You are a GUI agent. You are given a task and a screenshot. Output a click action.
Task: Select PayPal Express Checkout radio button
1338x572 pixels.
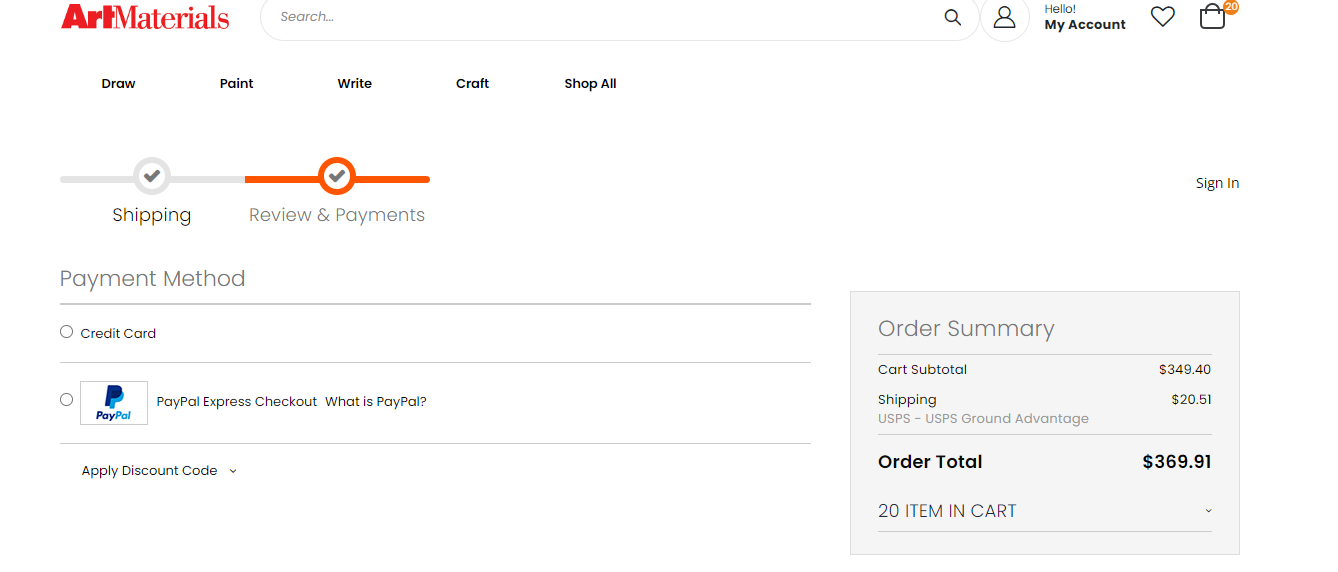(67, 399)
